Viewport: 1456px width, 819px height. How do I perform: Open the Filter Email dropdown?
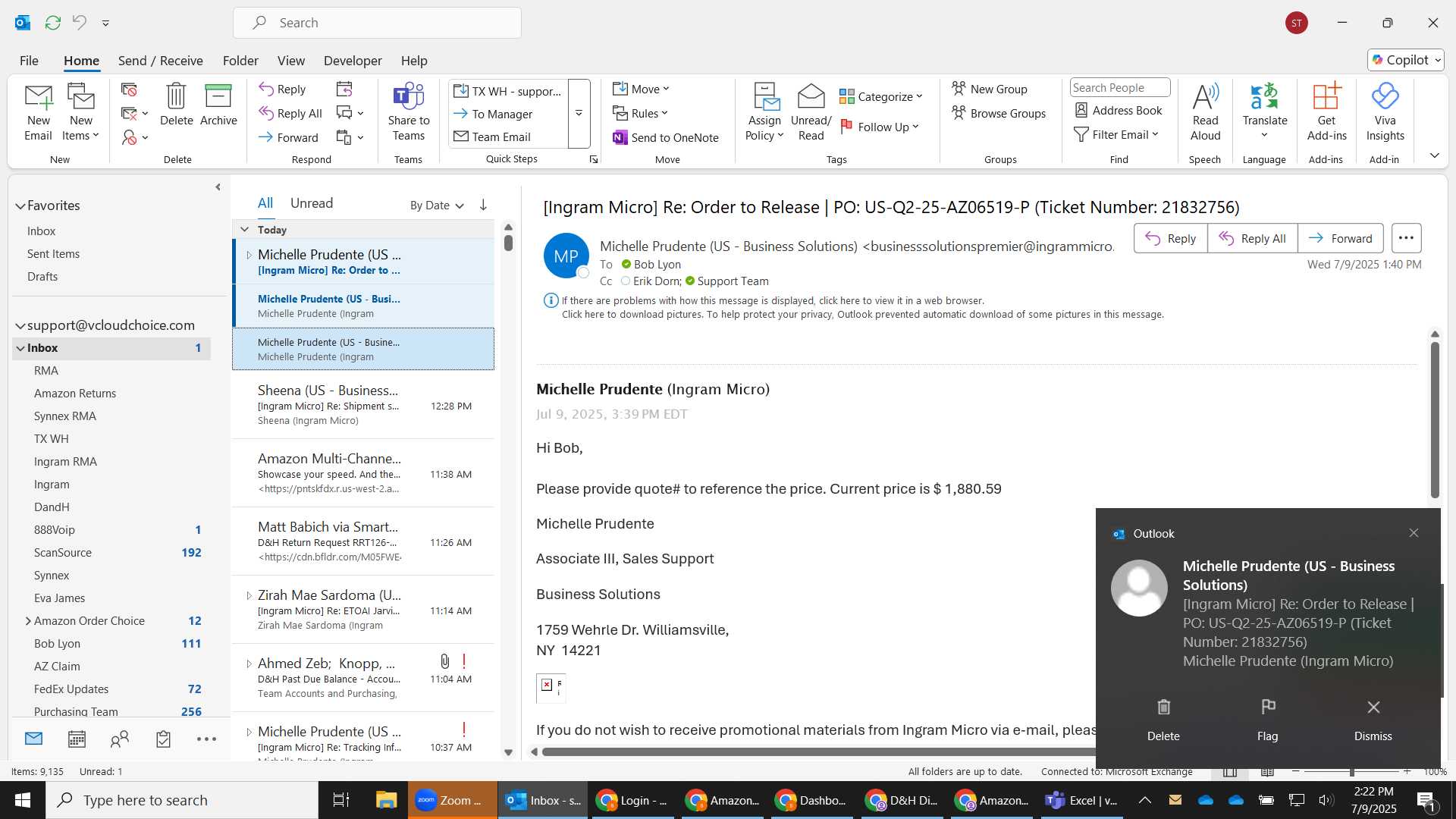click(x=1117, y=134)
